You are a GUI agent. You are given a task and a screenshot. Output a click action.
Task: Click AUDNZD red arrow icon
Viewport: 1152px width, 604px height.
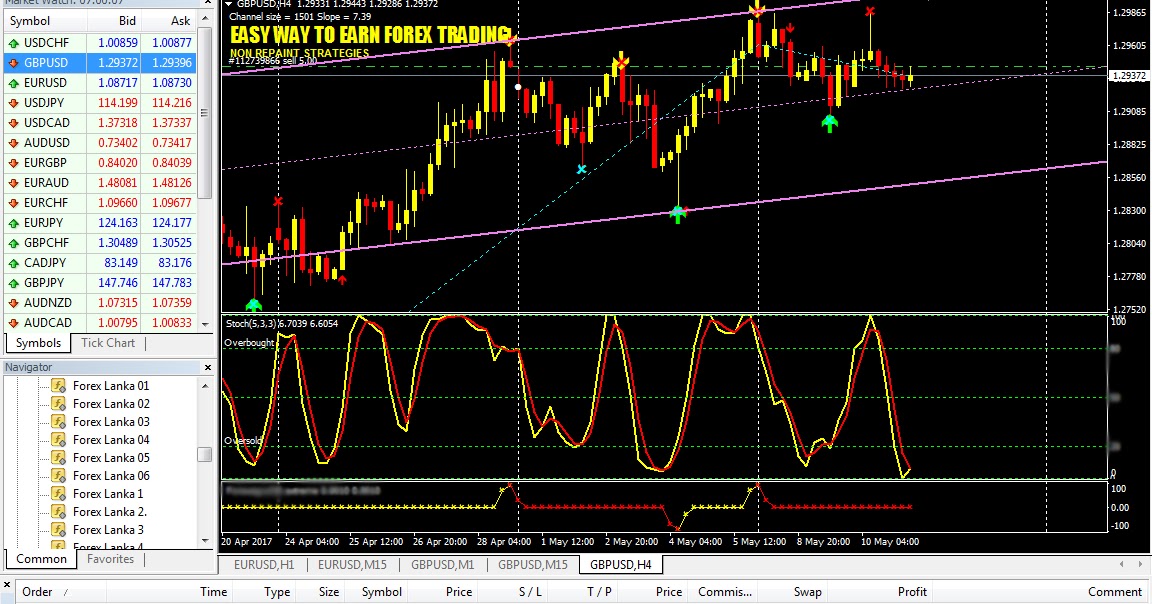pos(13,303)
